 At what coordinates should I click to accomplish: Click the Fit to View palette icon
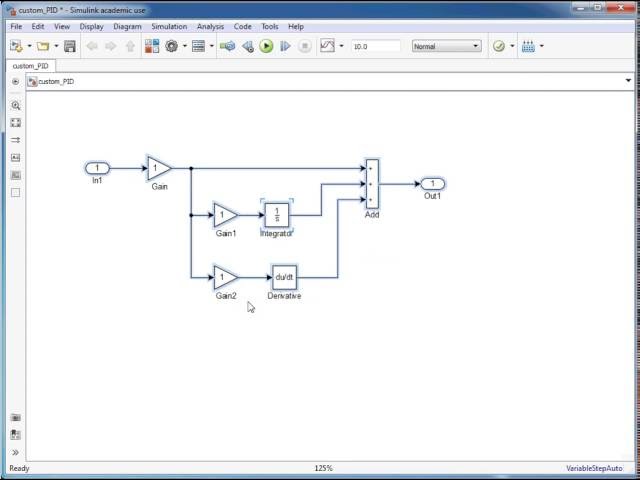tap(16, 123)
